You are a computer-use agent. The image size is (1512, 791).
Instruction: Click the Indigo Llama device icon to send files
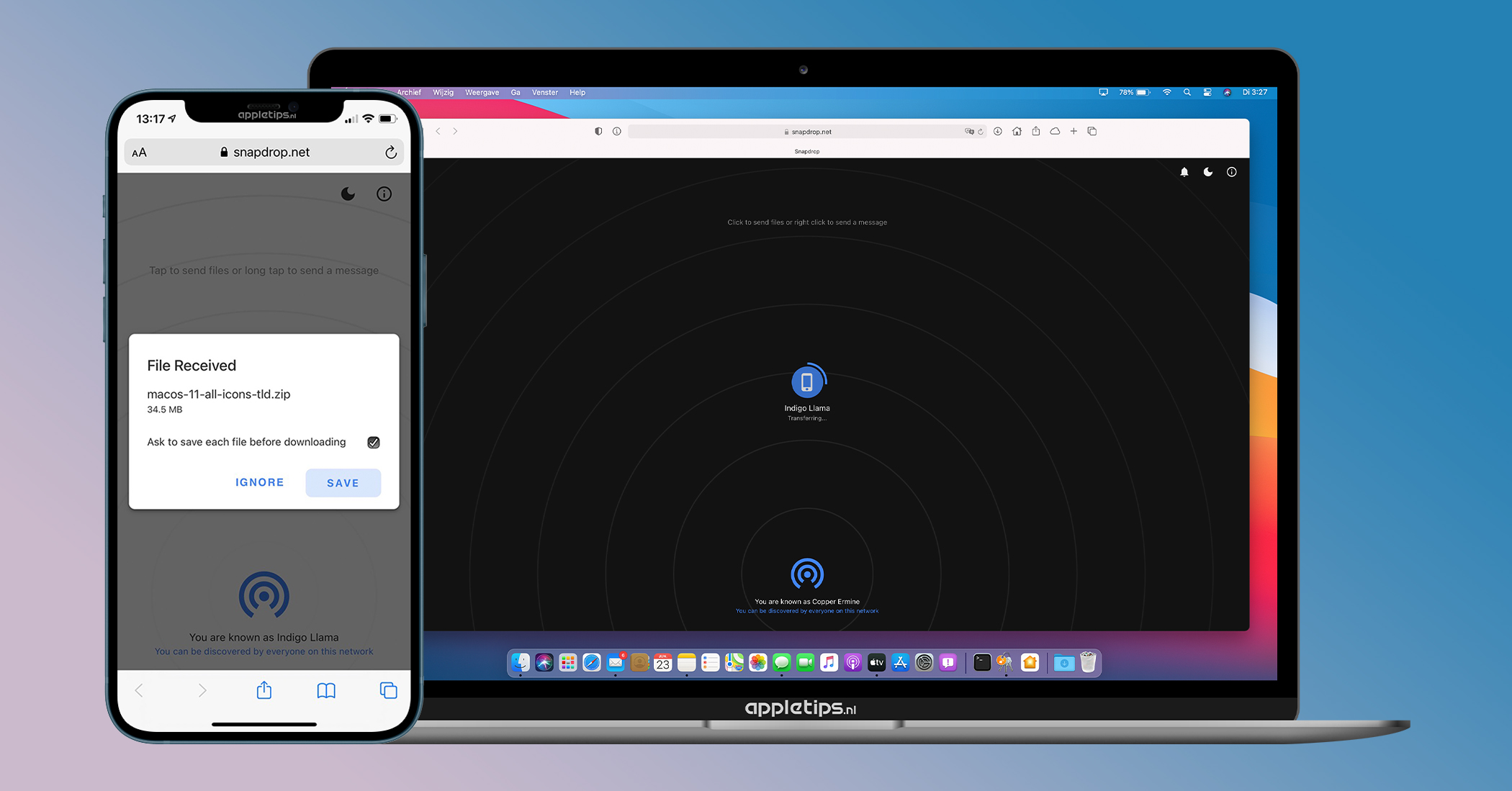pos(807,383)
